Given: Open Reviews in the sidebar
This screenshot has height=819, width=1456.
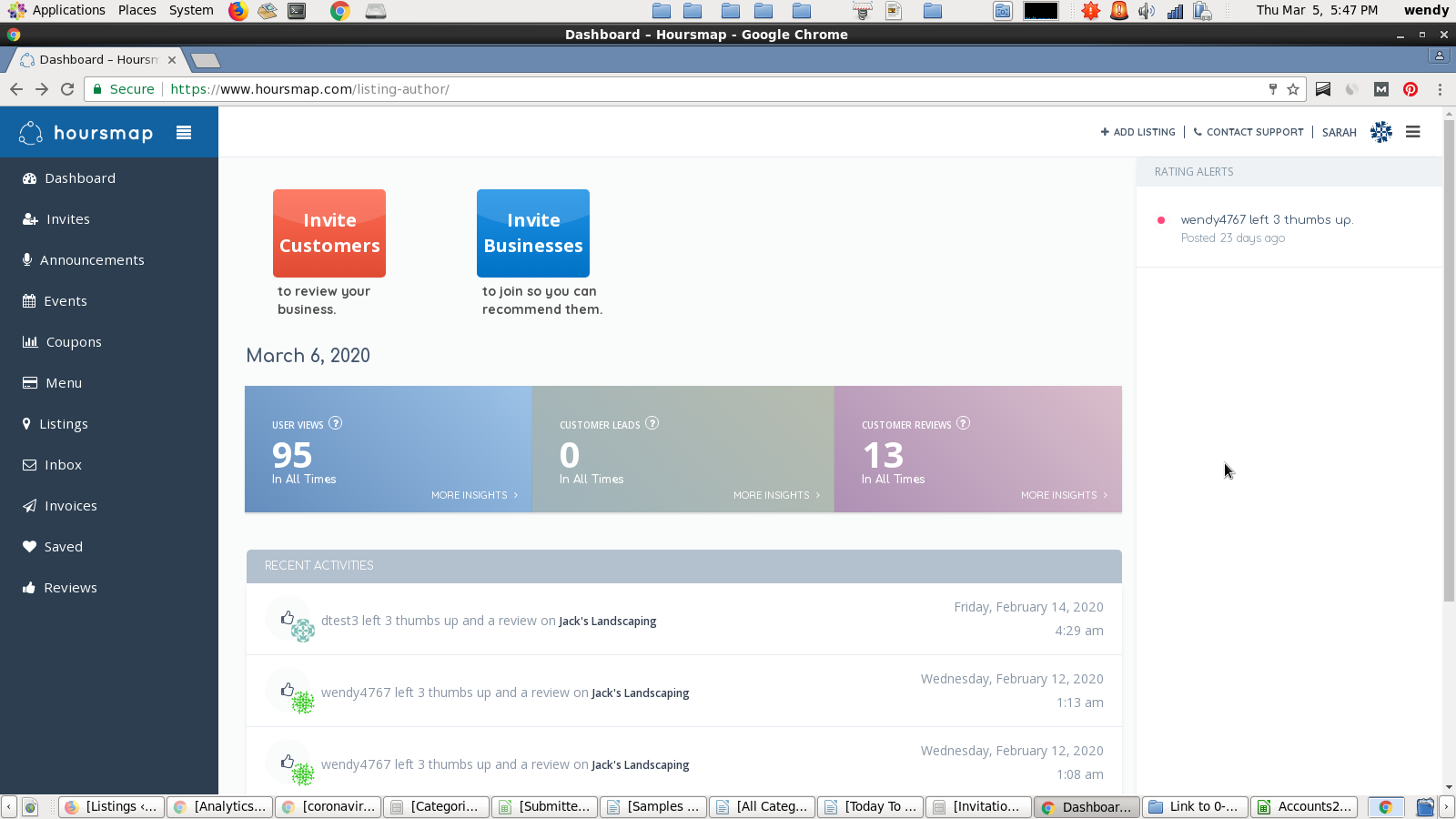Looking at the screenshot, I should click(x=60, y=588).
